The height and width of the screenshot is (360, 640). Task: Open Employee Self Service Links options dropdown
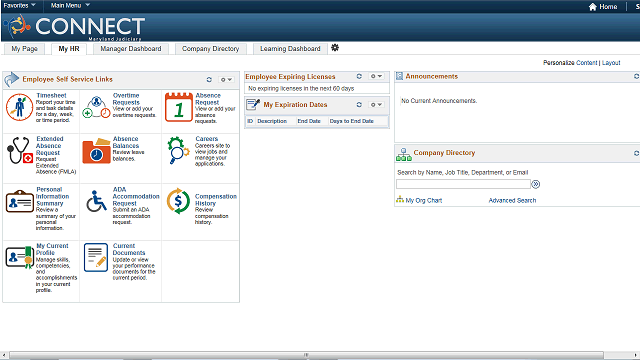pyautogui.click(x=226, y=80)
